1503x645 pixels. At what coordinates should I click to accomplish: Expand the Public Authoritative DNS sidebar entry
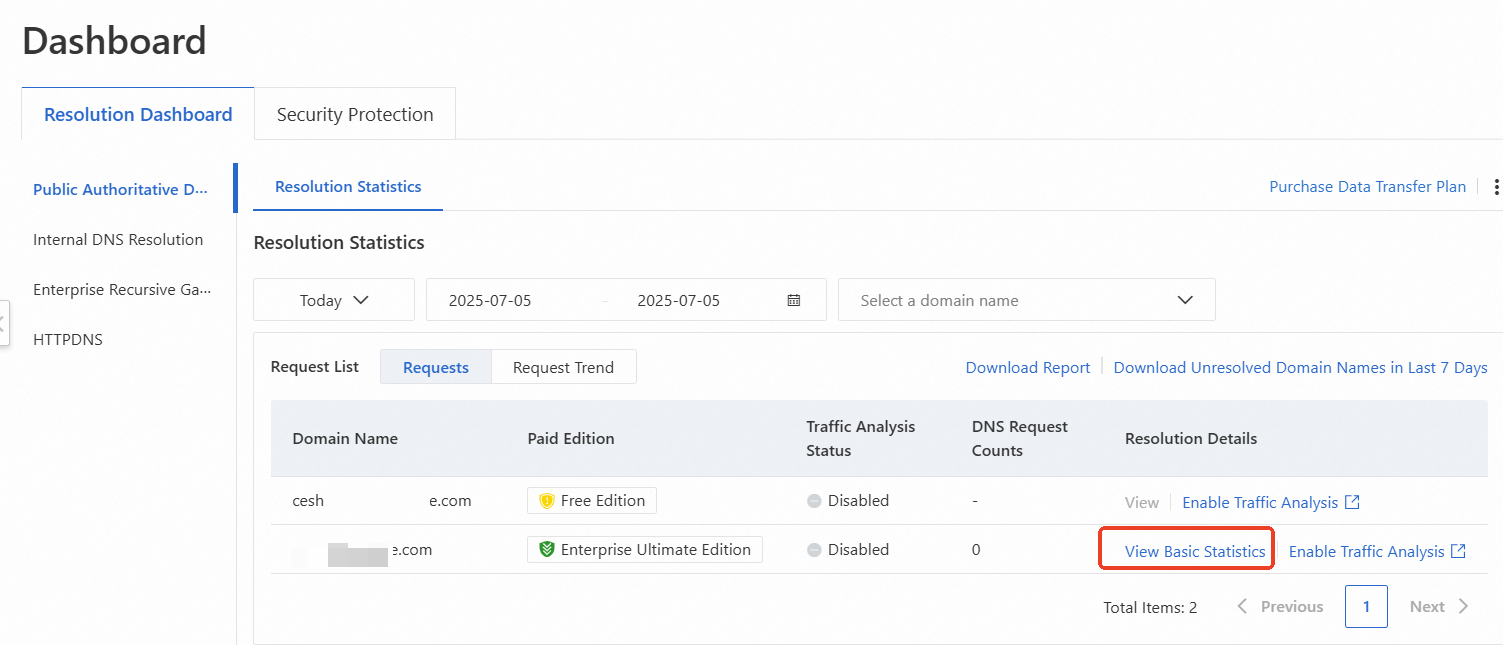tap(120, 189)
